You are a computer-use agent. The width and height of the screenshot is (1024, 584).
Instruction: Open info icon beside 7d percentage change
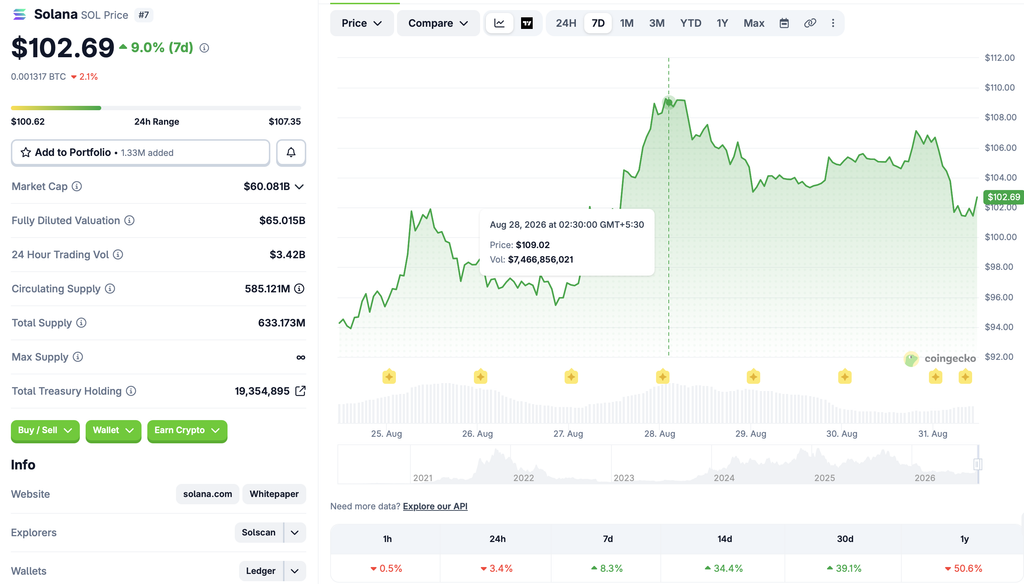204,48
